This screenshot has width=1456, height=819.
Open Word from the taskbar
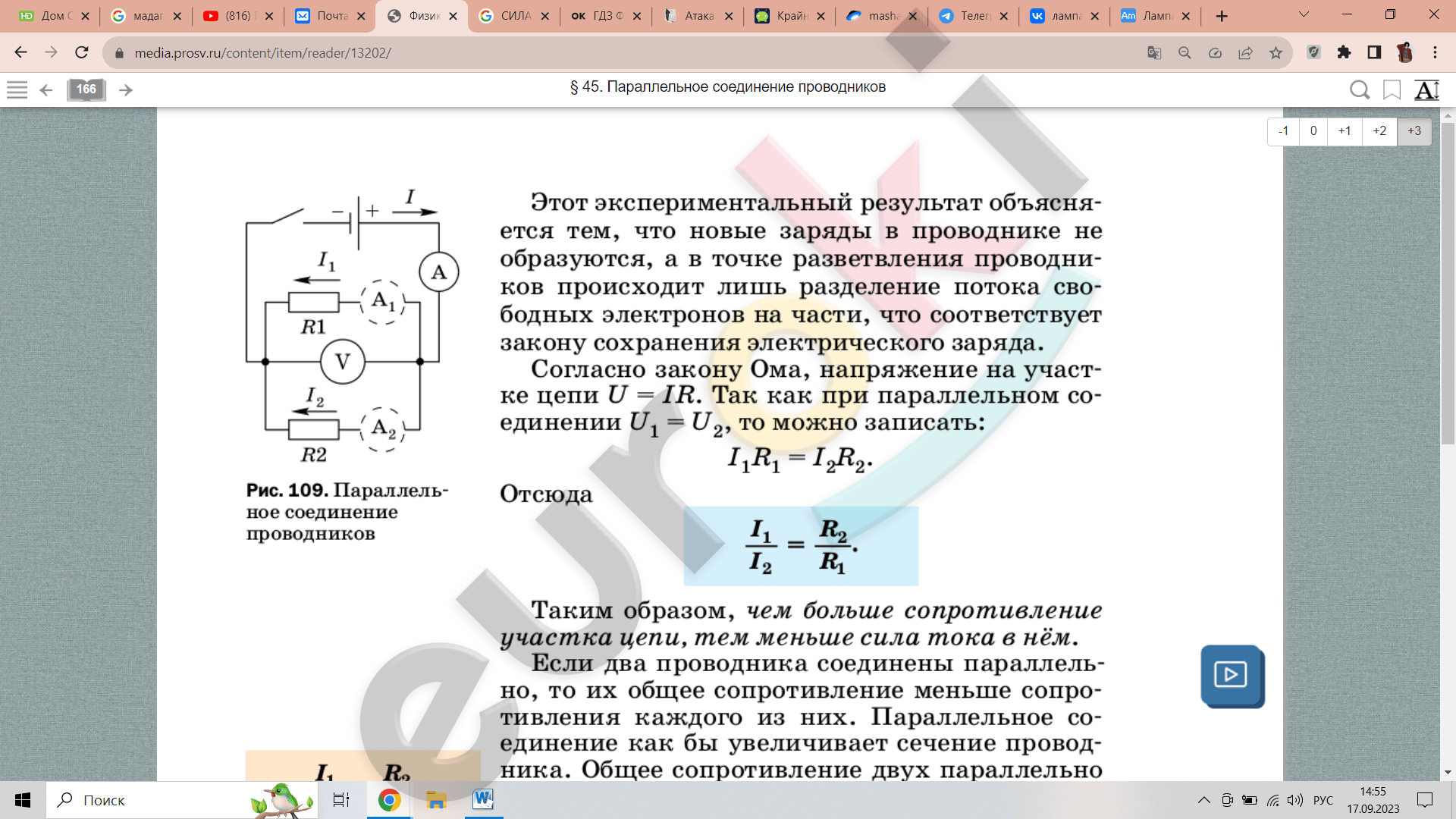[483, 799]
